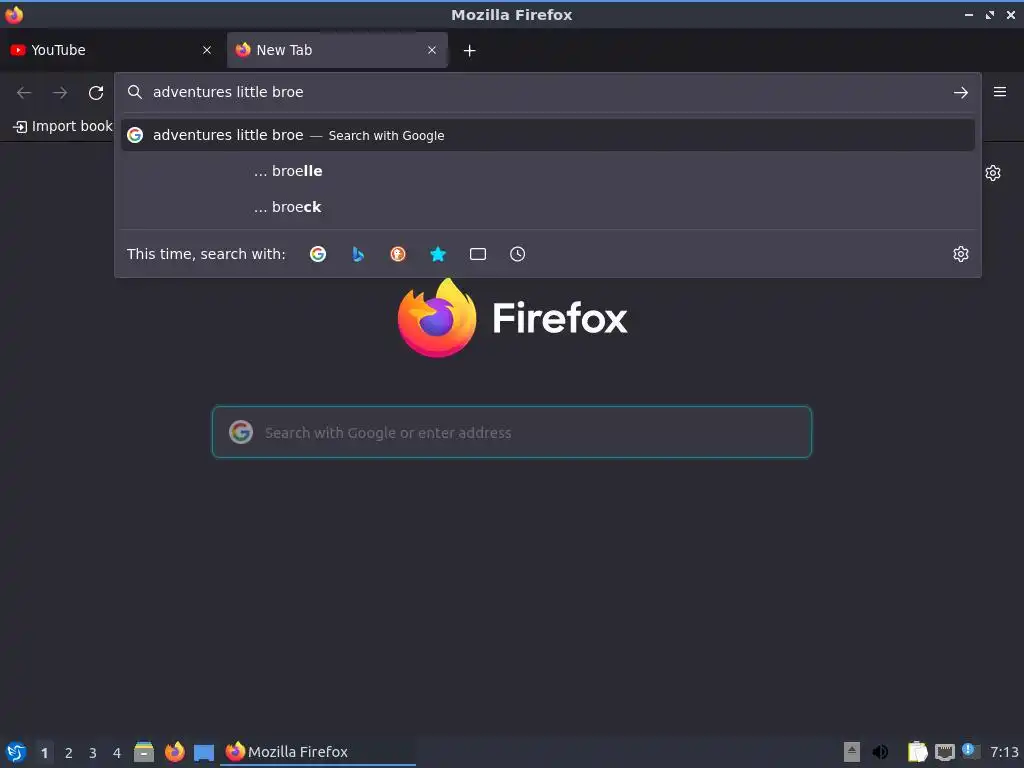Select Mozilla Firefox taskbar window button
The width and height of the screenshot is (1024, 768).
318,752
